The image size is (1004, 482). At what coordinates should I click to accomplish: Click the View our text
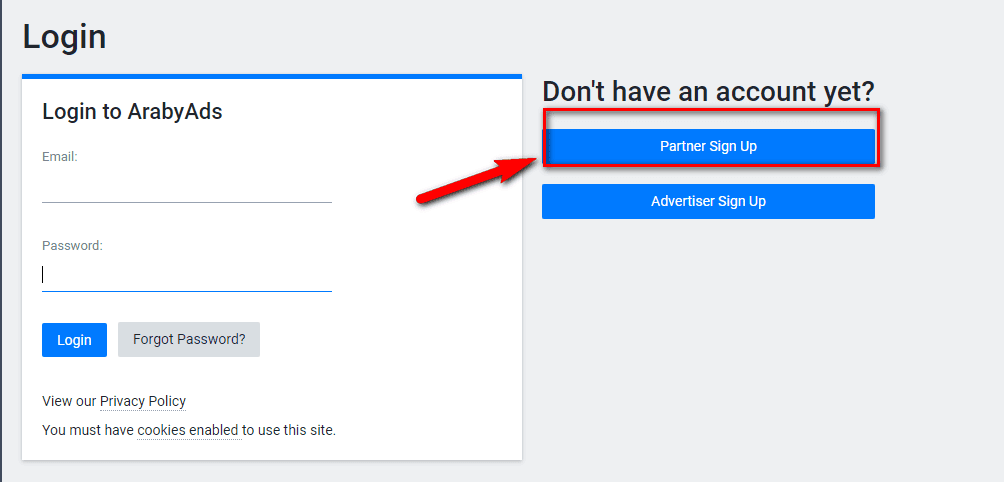pyautogui.click(x=69, y=401)
